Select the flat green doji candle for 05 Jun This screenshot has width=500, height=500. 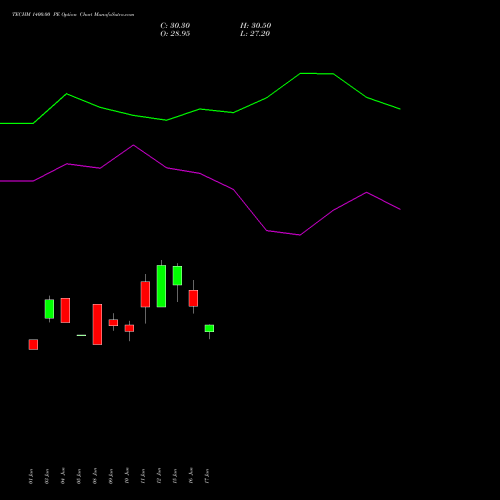(x=81, y=335)
